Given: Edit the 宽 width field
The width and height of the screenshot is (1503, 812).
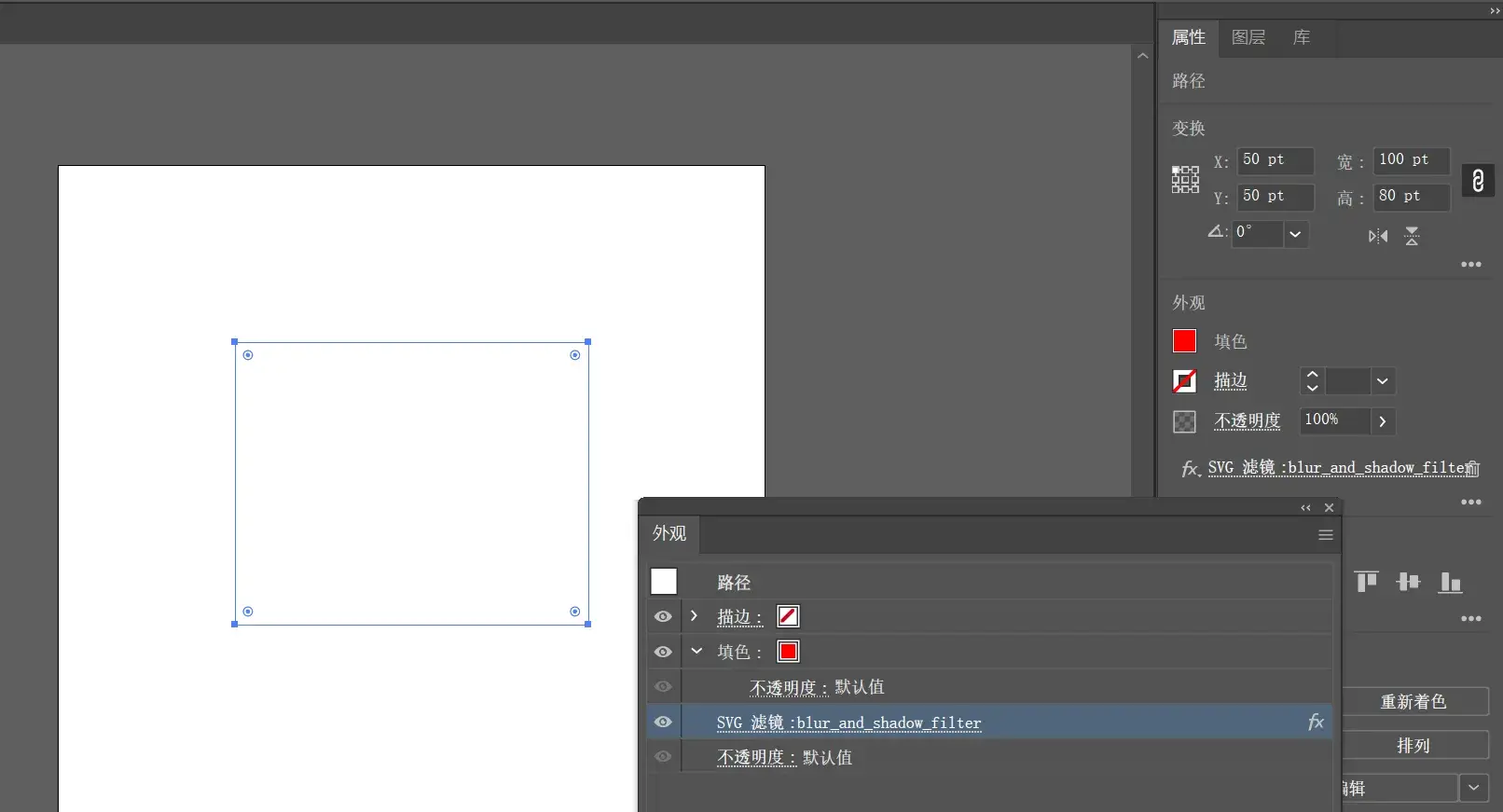Looking at the screenshot, I should 1412,160.
